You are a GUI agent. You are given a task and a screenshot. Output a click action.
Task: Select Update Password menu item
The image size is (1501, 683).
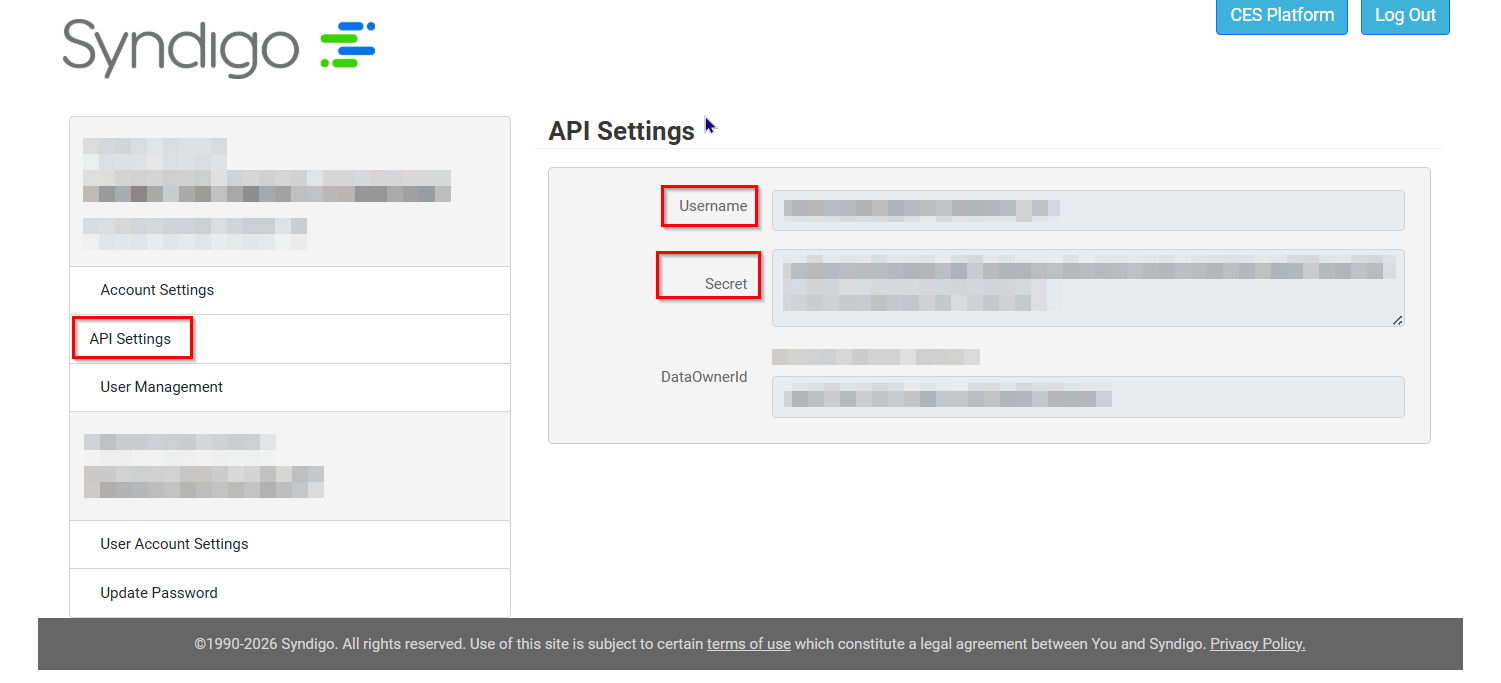point(290,593)
